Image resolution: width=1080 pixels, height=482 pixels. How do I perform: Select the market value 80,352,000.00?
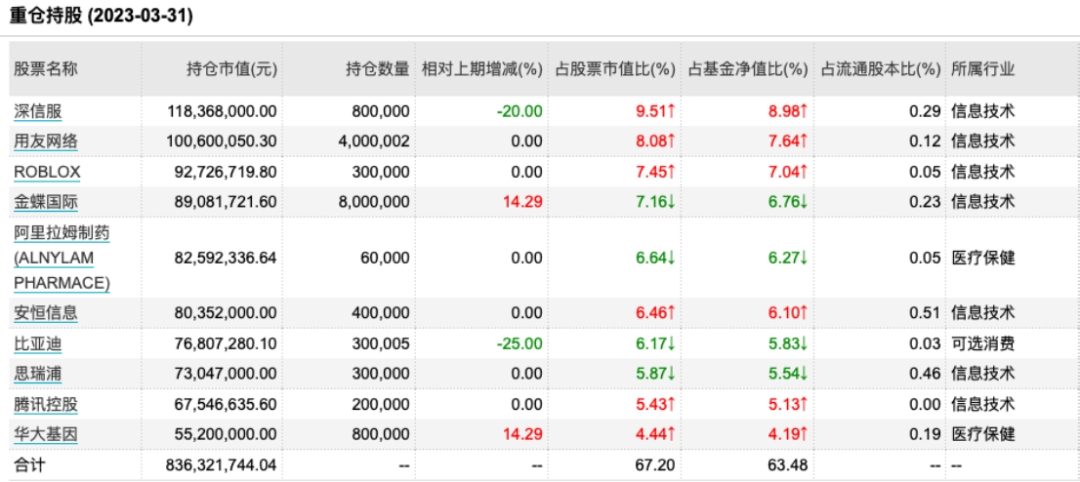click(226, 313)
